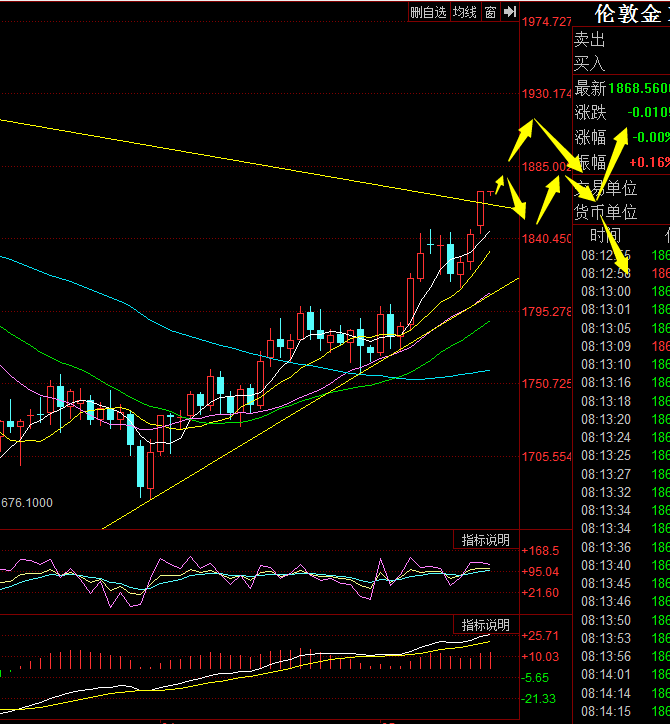
Task: Toggle the 窗 window layout button
Action: click(x=490, y=12)
